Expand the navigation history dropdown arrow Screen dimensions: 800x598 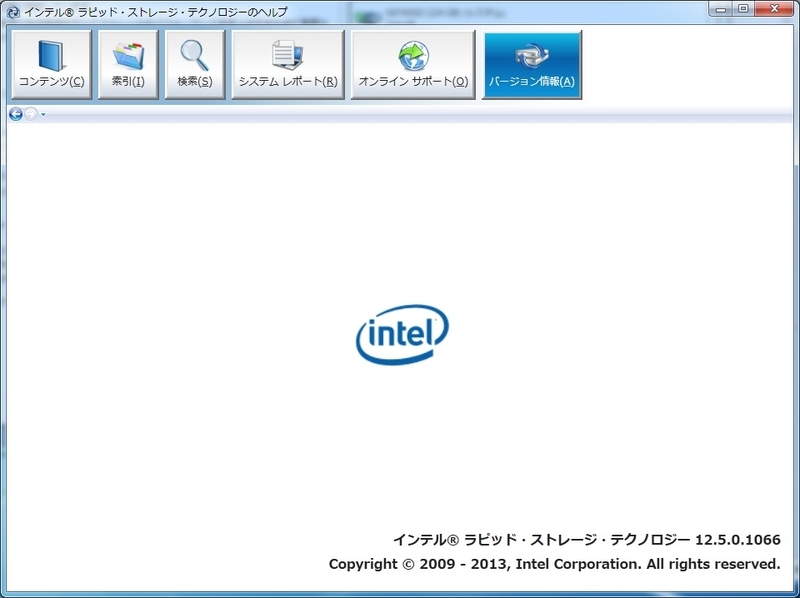point(43,115)
